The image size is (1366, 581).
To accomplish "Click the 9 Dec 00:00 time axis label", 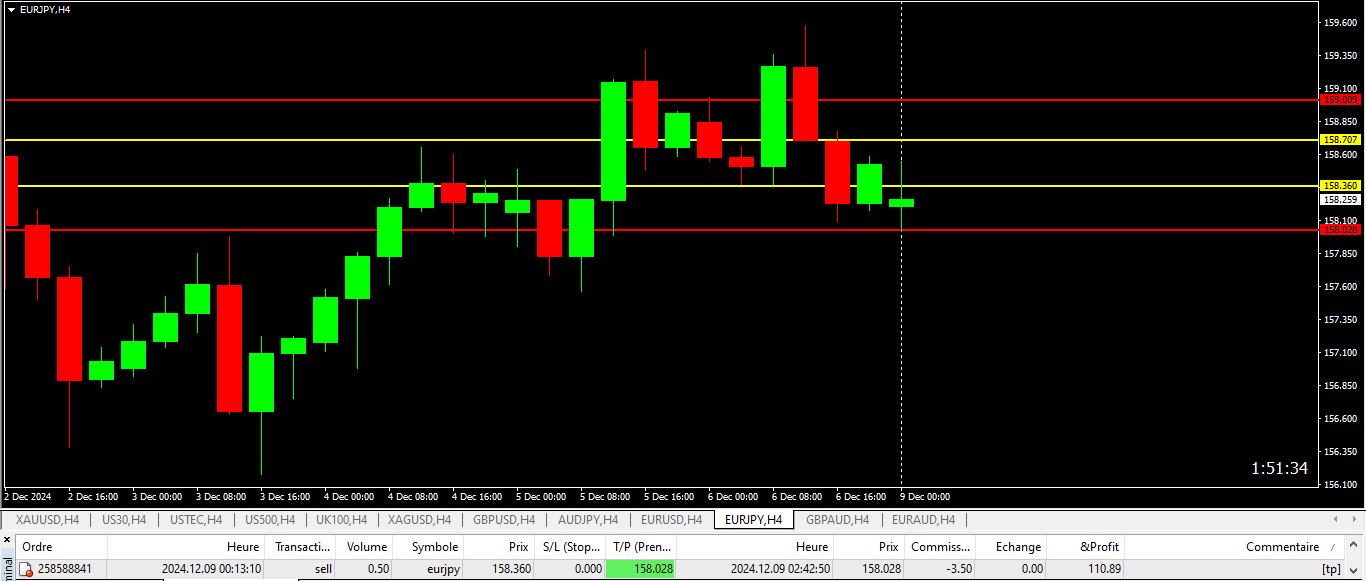I will [924, 496].
